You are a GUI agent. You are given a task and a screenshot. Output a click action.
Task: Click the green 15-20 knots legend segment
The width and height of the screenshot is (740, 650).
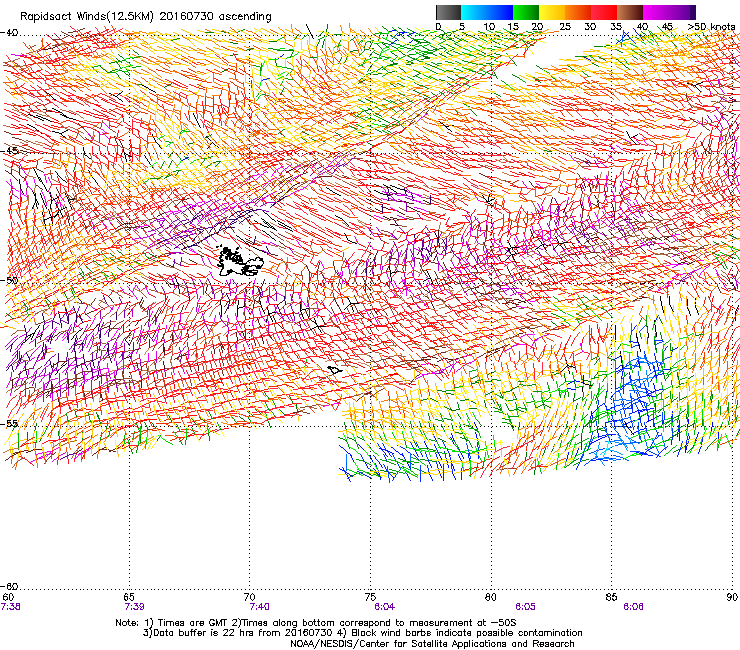[526, 12]
